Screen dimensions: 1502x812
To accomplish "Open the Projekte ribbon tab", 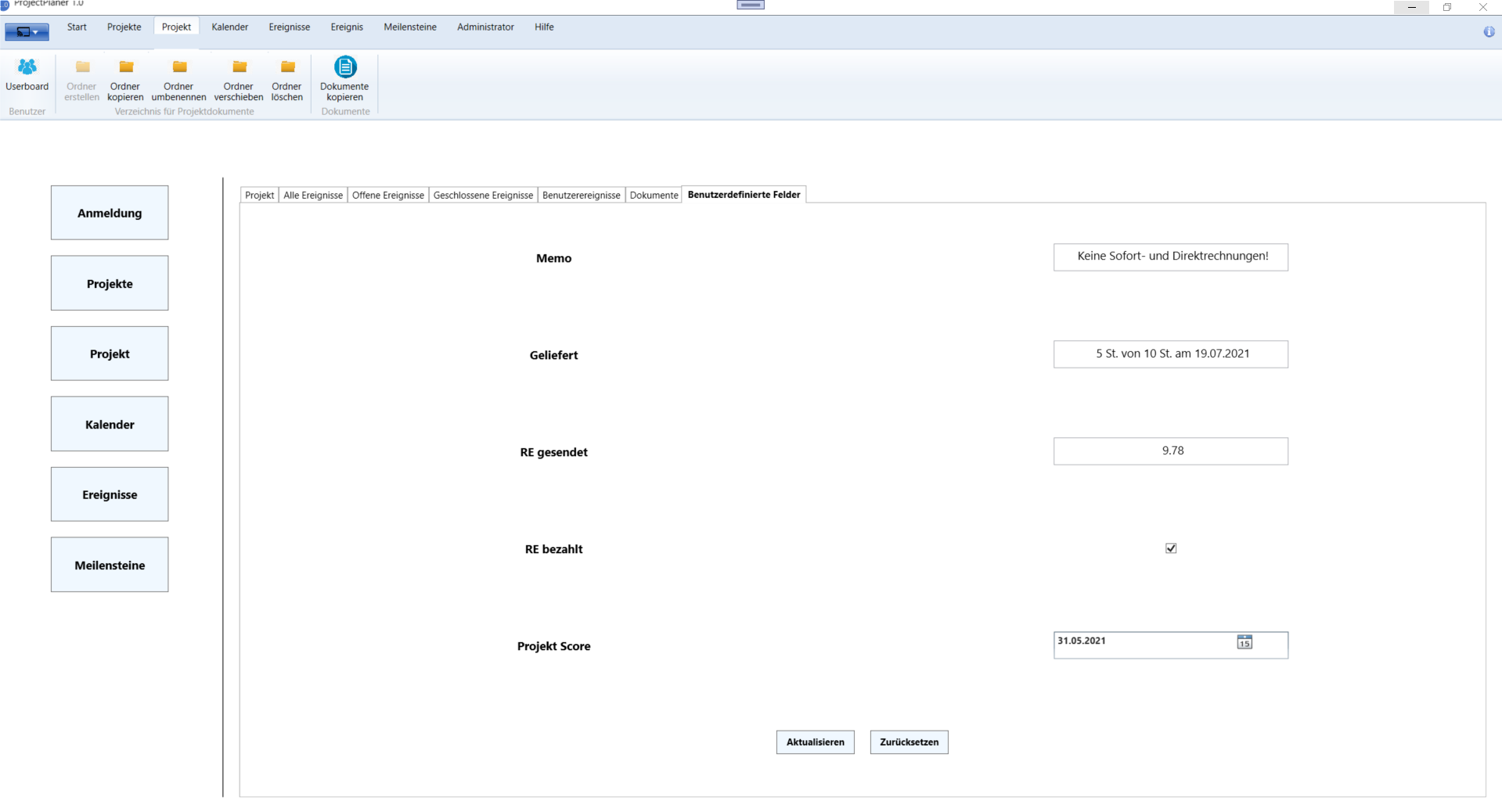I will click(x=124, y=27).
